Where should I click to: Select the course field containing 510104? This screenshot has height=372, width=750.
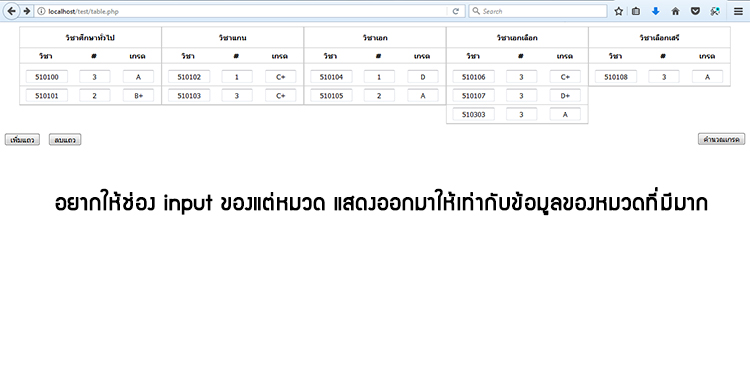(331, 77)
